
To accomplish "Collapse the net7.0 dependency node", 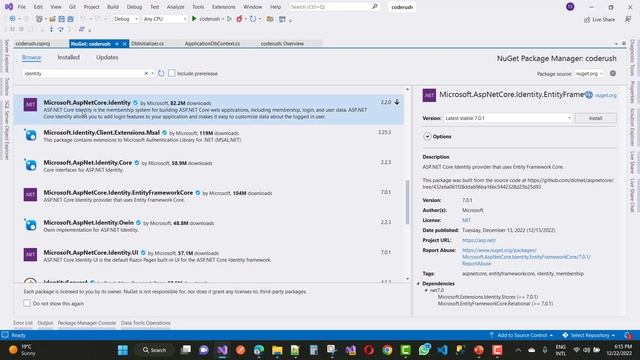I will click(426, 290).
